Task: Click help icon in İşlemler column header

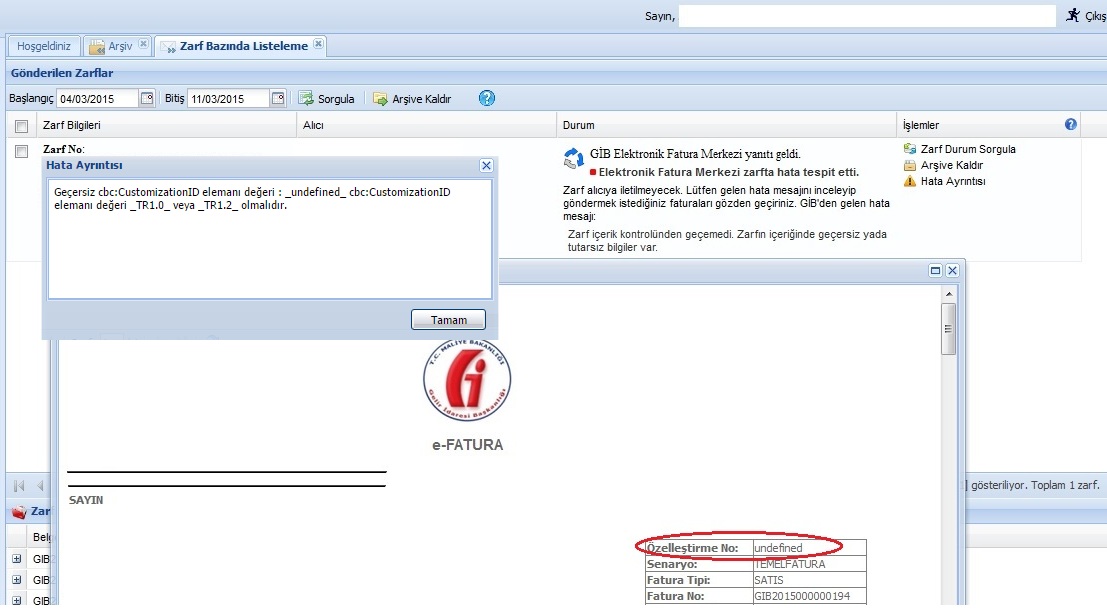Action: 1071,125
